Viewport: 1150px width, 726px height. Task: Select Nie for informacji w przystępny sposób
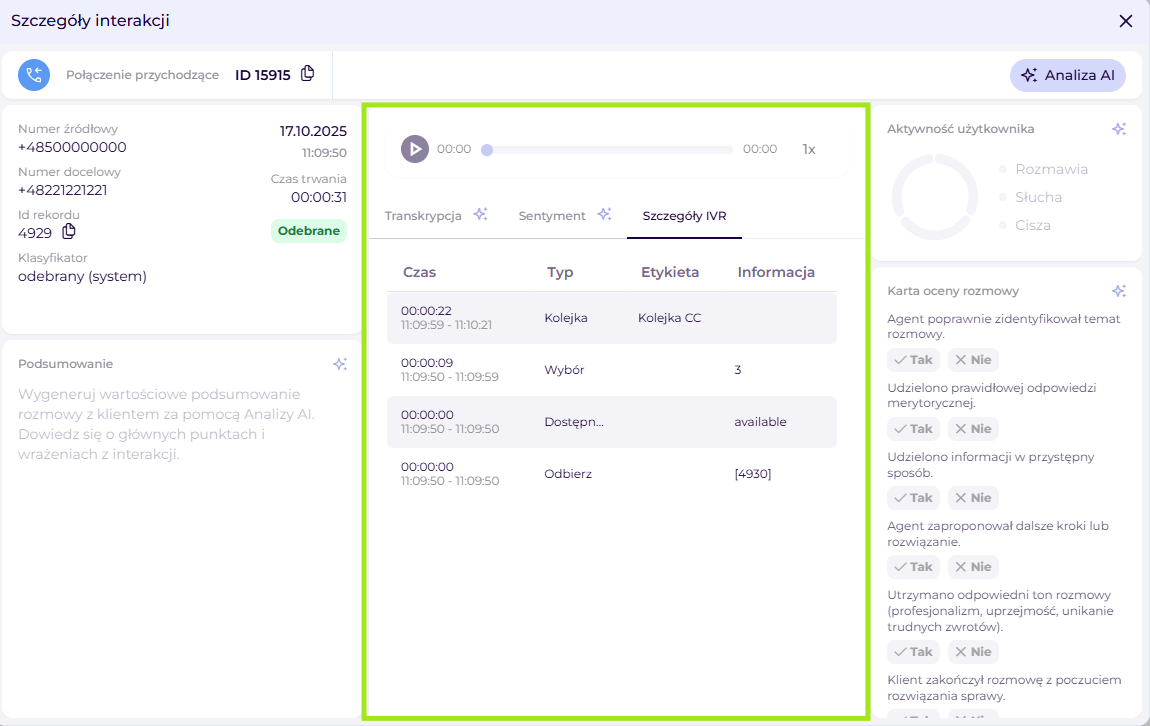click(x=973, y=498)
